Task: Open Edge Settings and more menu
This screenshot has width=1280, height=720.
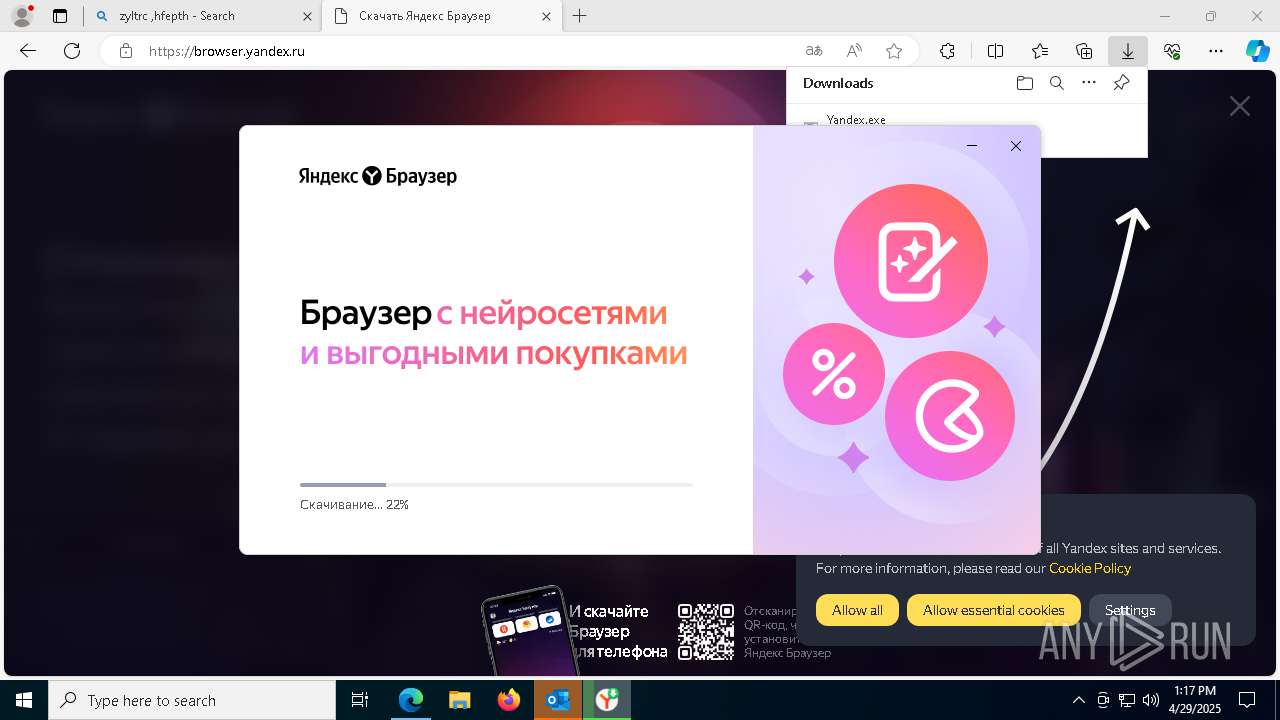Action: (1216, 51)
